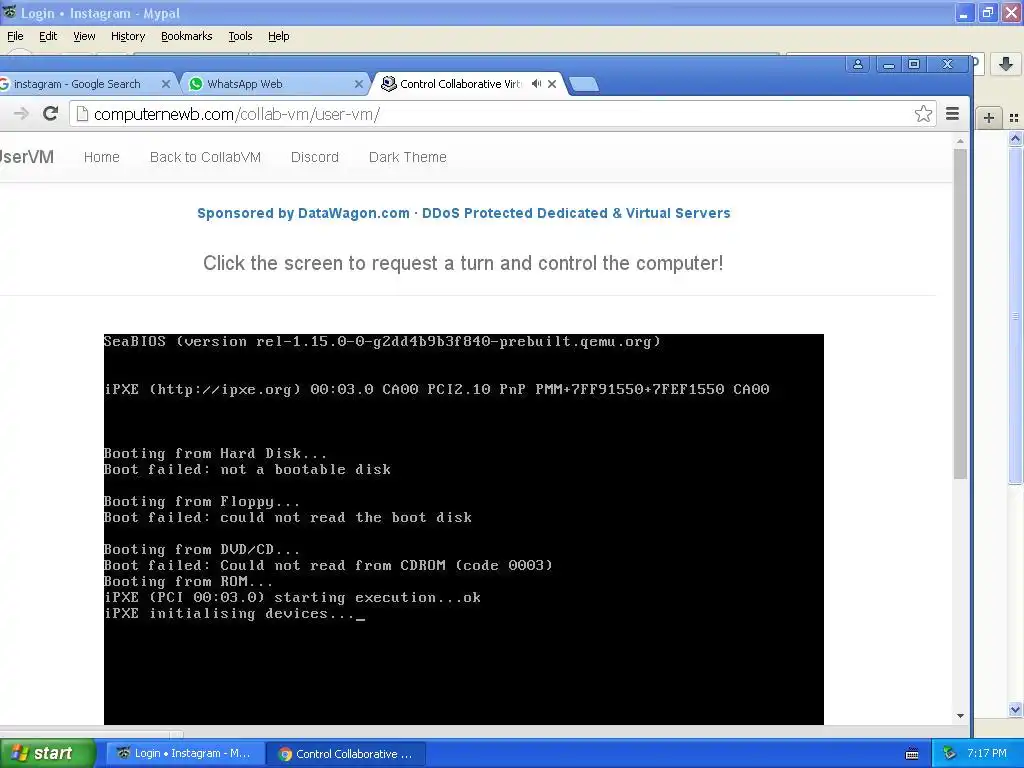Open the Windows start menu

pos(48,753)
